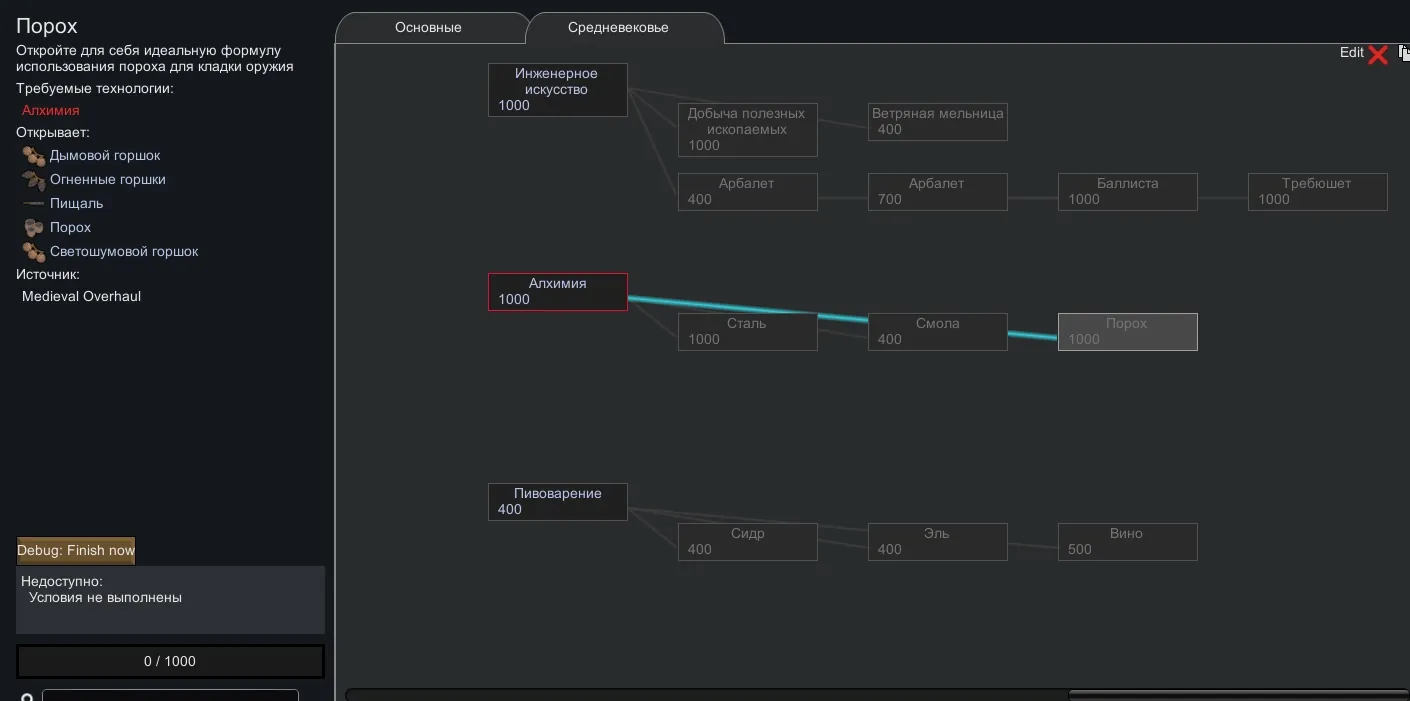
Task: Select the Алхимия research node
Action: point(557,292)
